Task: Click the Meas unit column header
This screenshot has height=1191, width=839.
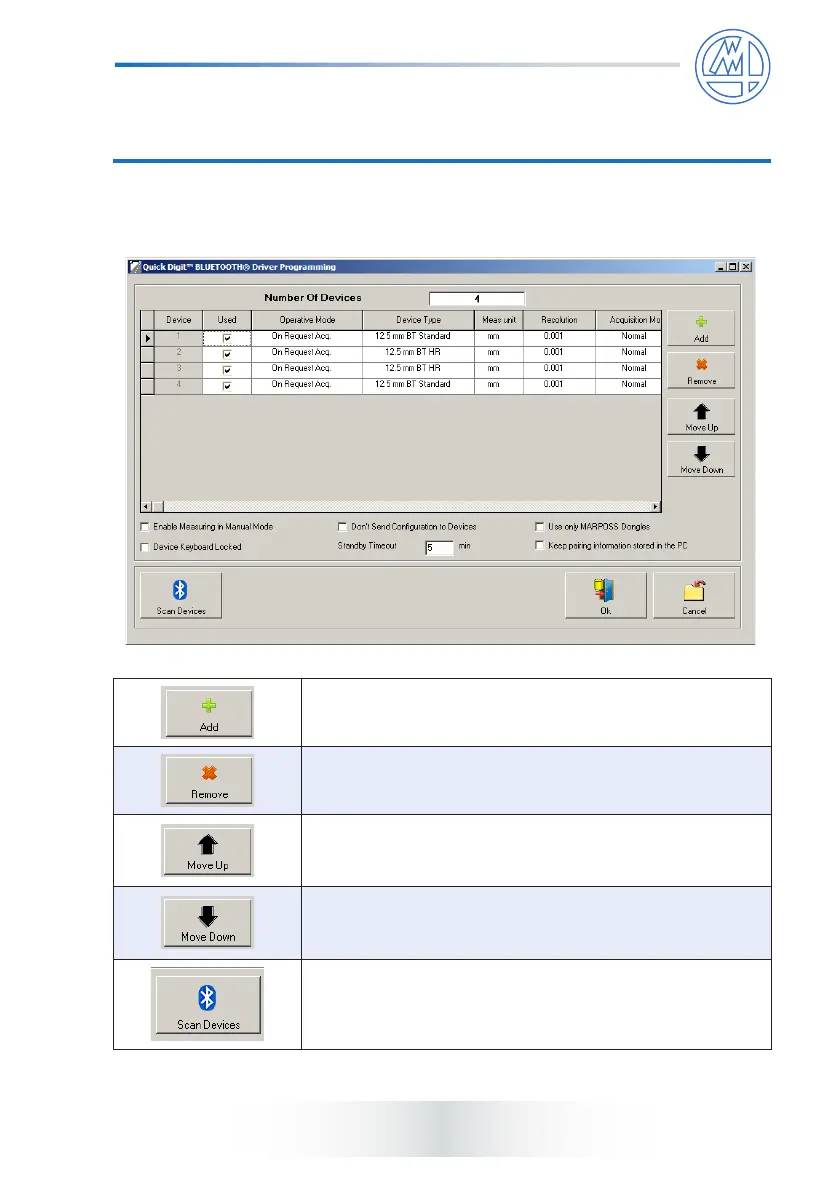Action: [499, 320]
